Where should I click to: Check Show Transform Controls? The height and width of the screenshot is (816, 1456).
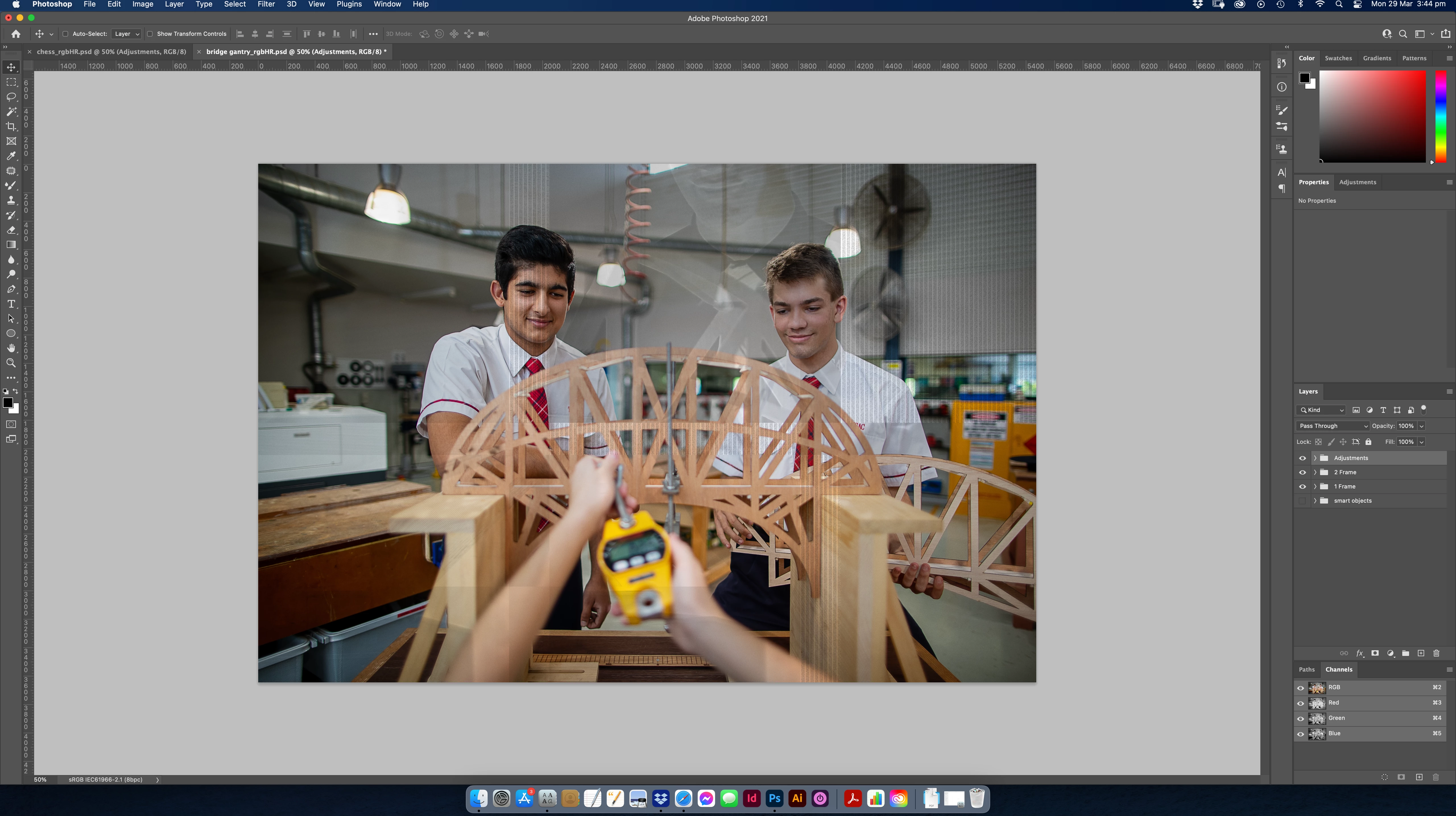point(150,34)
